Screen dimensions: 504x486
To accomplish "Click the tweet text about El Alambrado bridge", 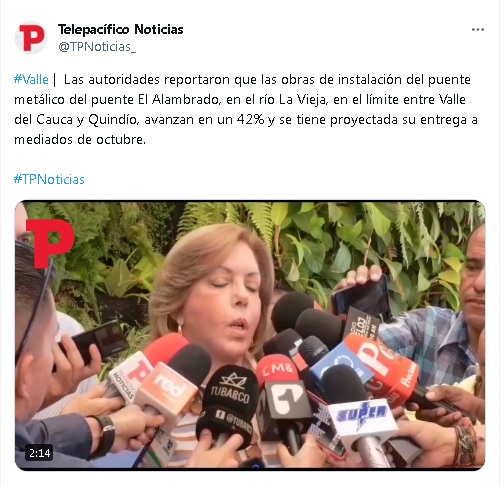I will pyautogui.click(x=246, y=109).
